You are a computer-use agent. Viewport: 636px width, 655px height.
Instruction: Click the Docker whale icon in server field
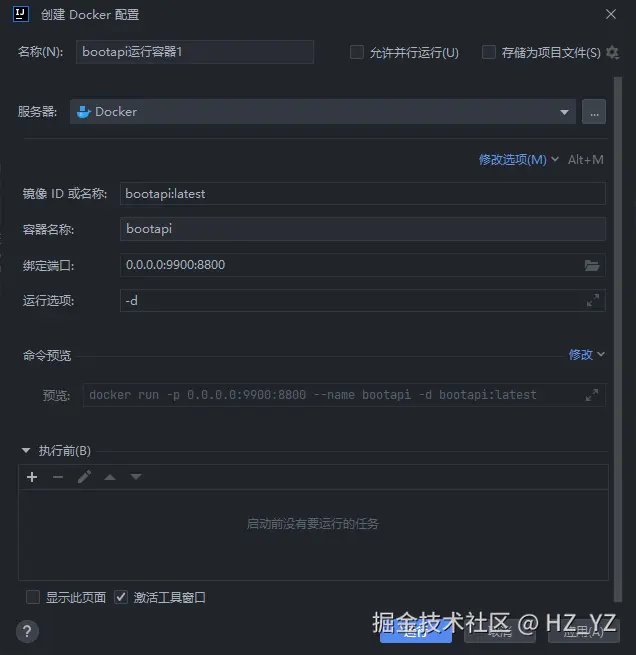pos(84,112)
